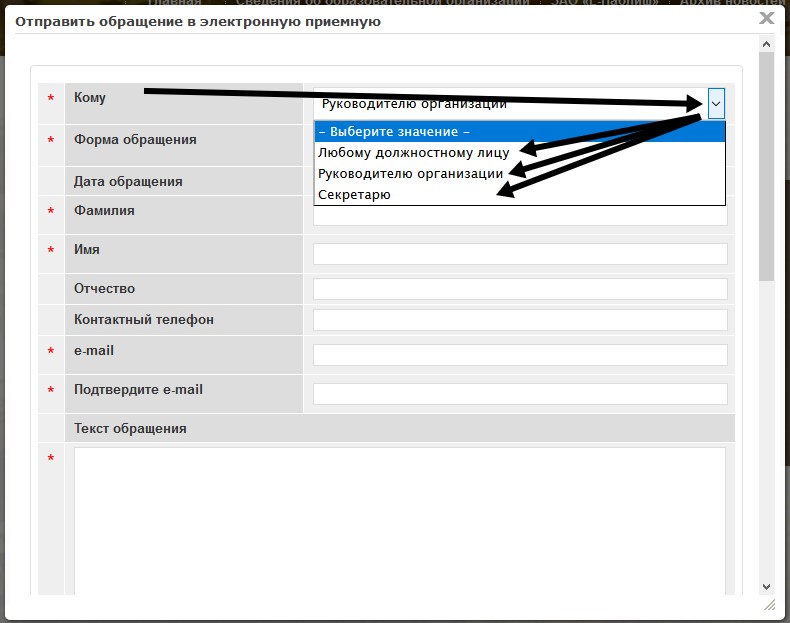Click the 'Отправить обращение' dialog title bar

(x=300, y=20)
